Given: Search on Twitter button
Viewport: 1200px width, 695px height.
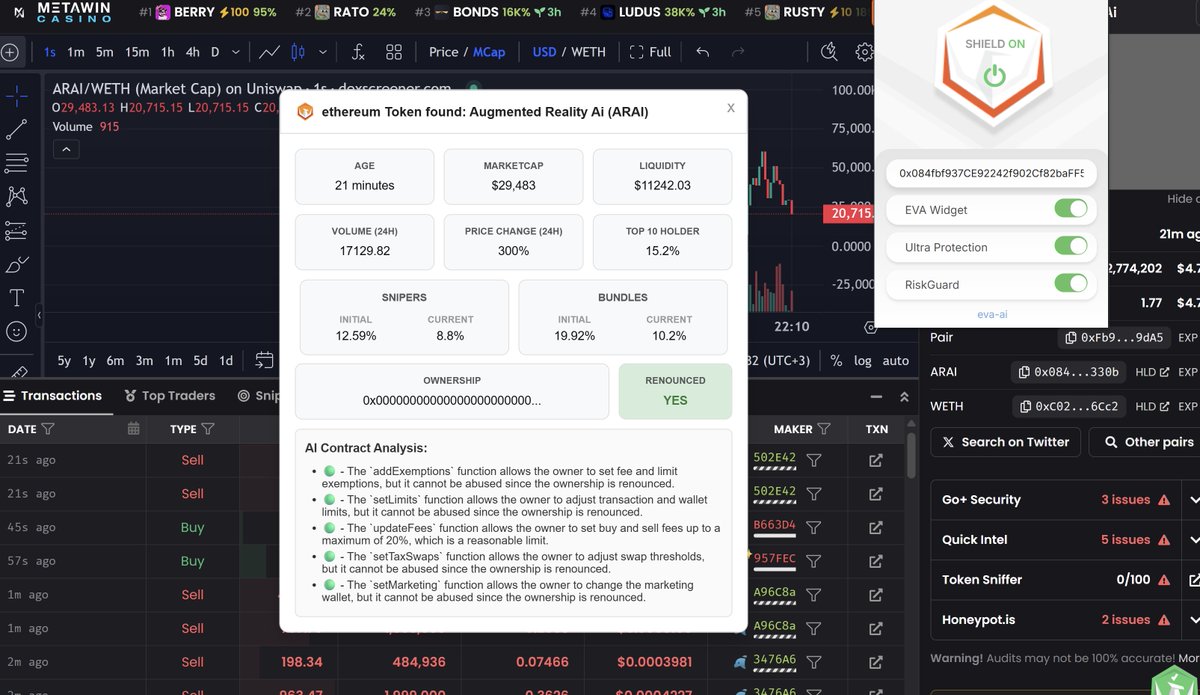Looking at the screenshot, I should [1006, 442].
